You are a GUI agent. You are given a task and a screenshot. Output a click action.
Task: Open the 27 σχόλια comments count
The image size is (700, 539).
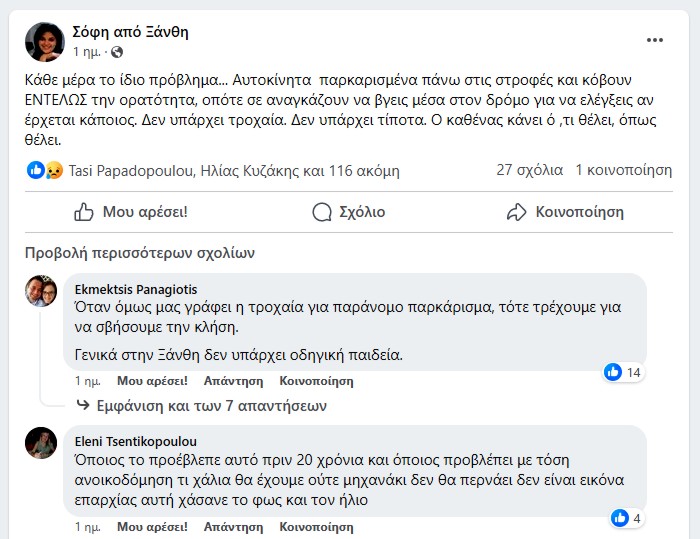[x=529, y=170]
